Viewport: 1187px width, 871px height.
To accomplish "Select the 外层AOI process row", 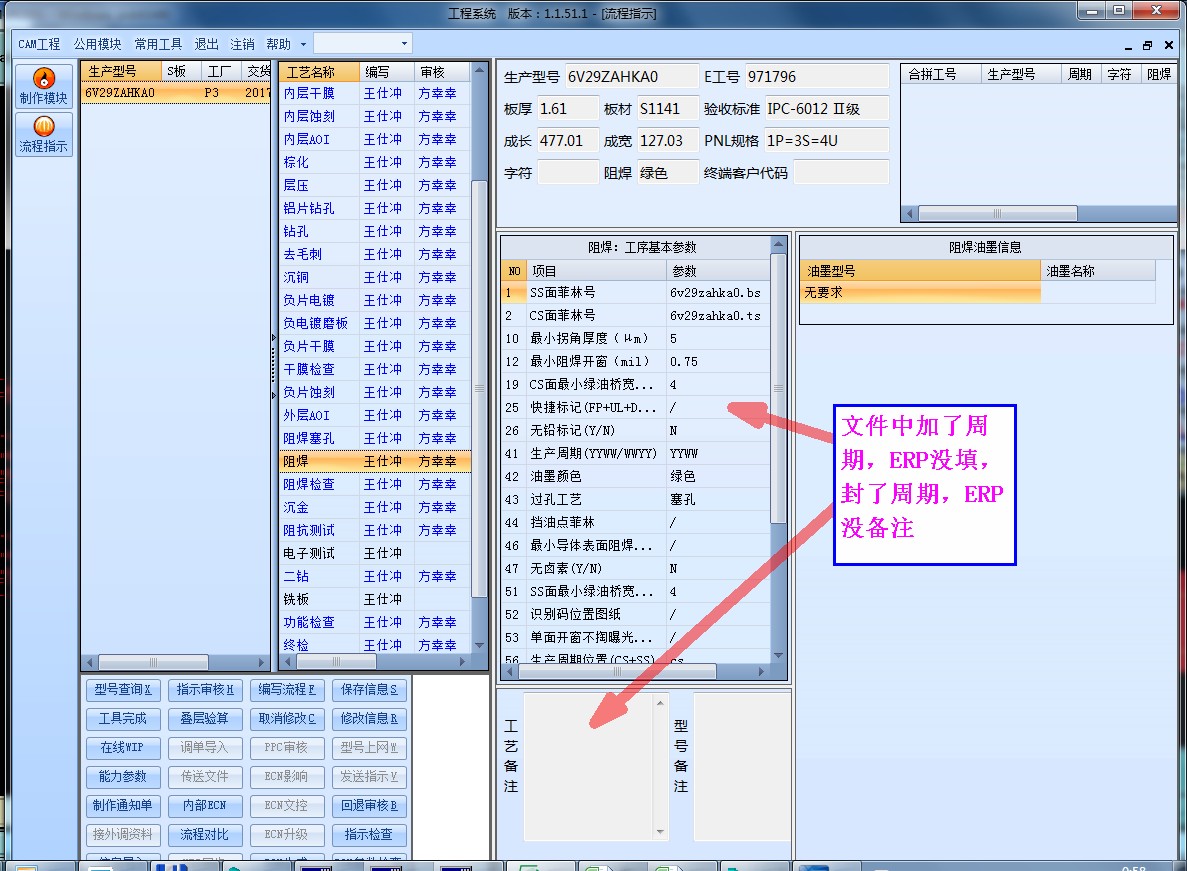I will tap(375, 415).
